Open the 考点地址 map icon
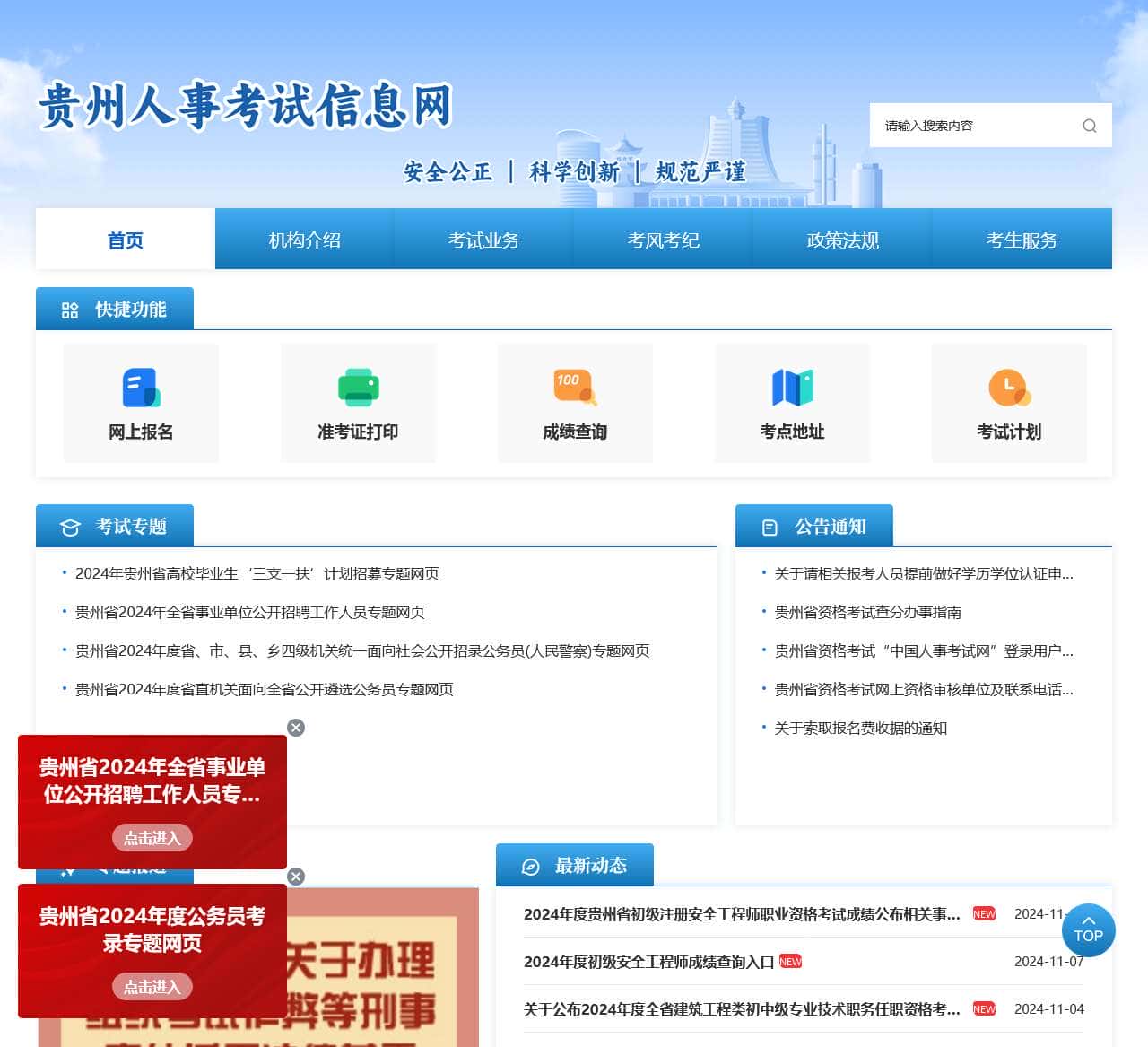The height and width of the screenshot is (1047, 1148). pos(792,388)
